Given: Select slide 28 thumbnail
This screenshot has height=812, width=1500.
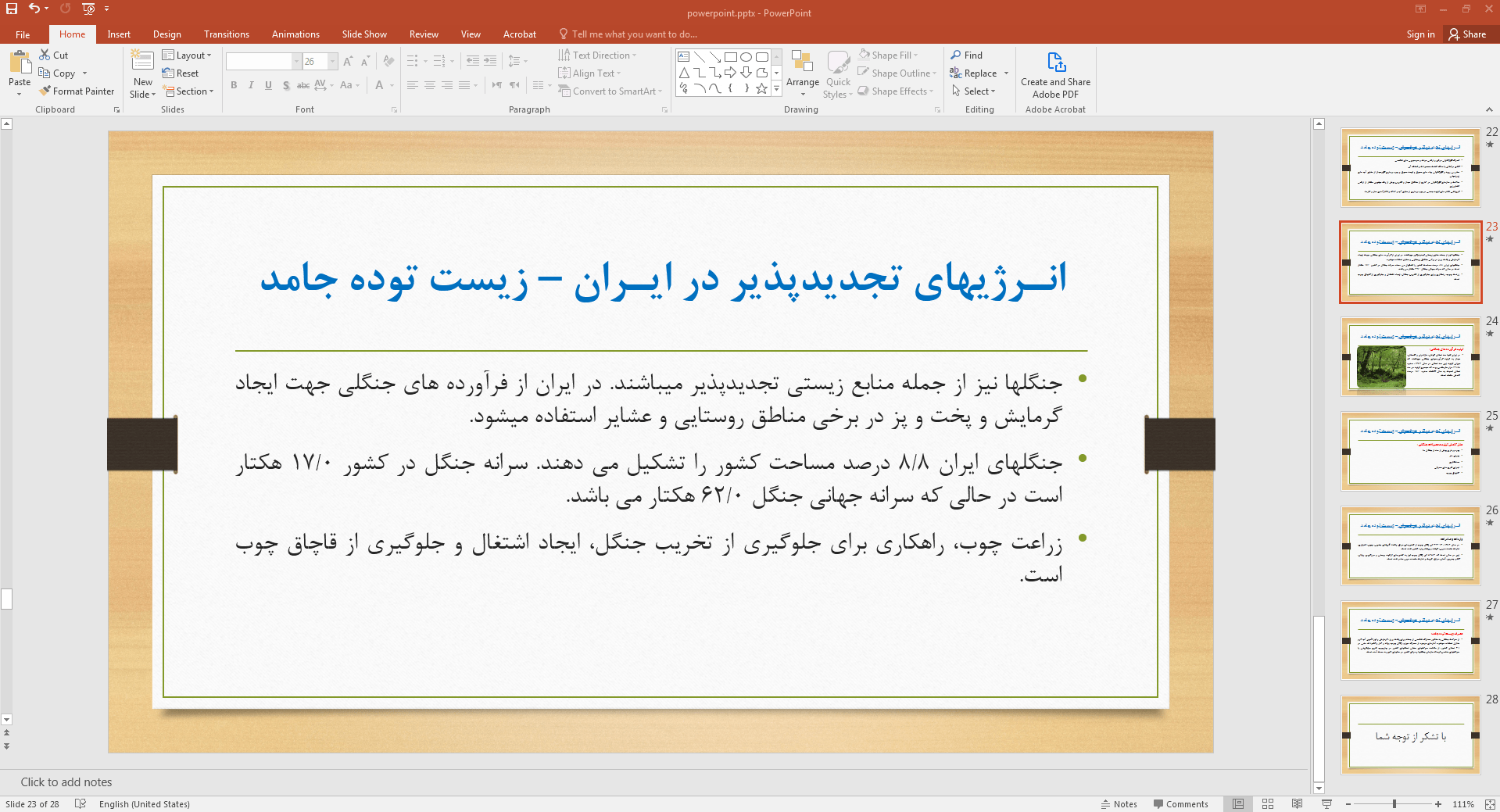Looking at the screenshot, I should tap(1410, 735).
